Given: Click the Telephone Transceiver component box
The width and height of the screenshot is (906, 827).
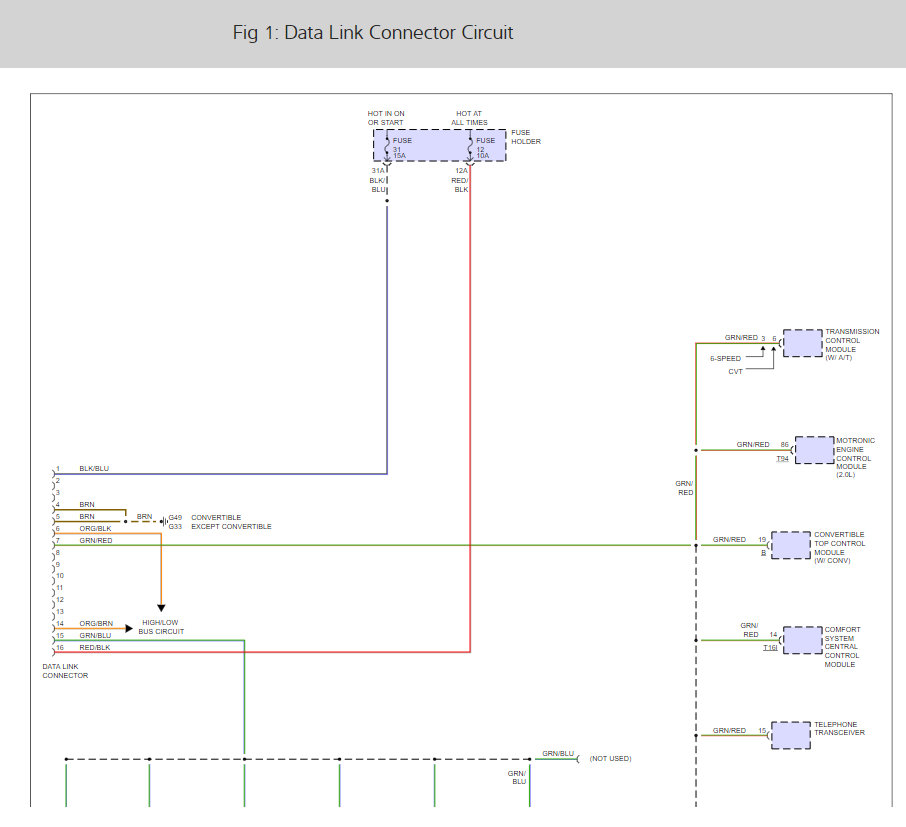Looking at the screenshot, I should [790, 735].
